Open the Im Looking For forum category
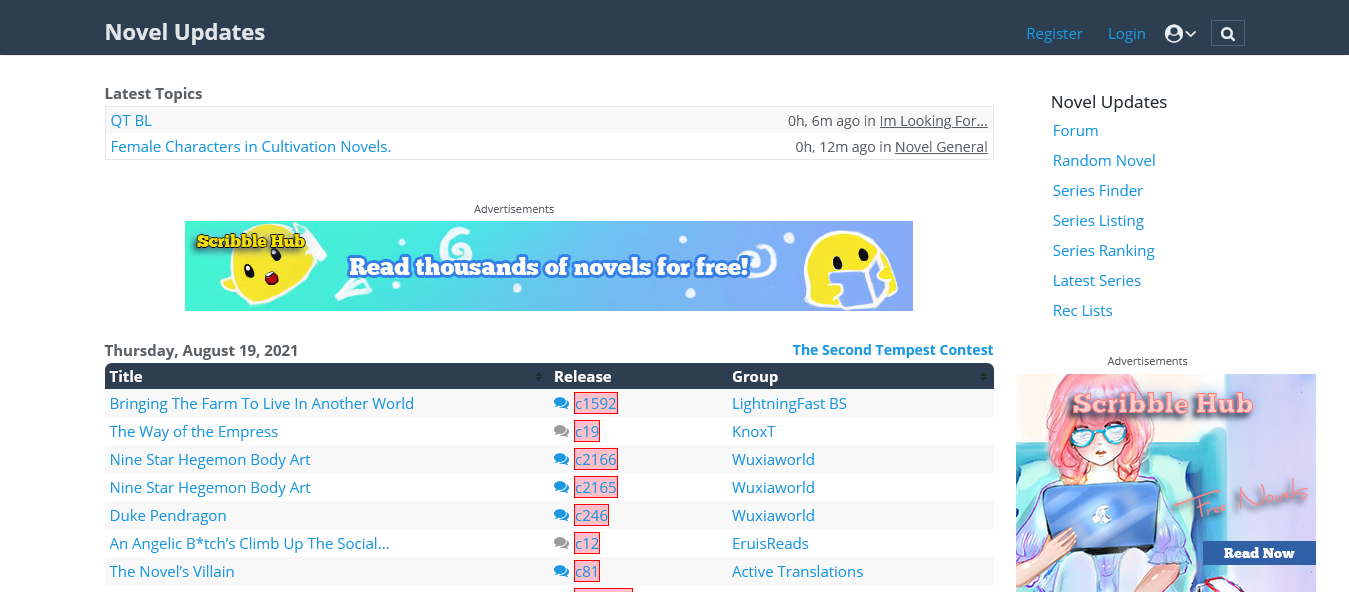The height and width of the screenshot is (592, 1349). click(x=934, y=121)
